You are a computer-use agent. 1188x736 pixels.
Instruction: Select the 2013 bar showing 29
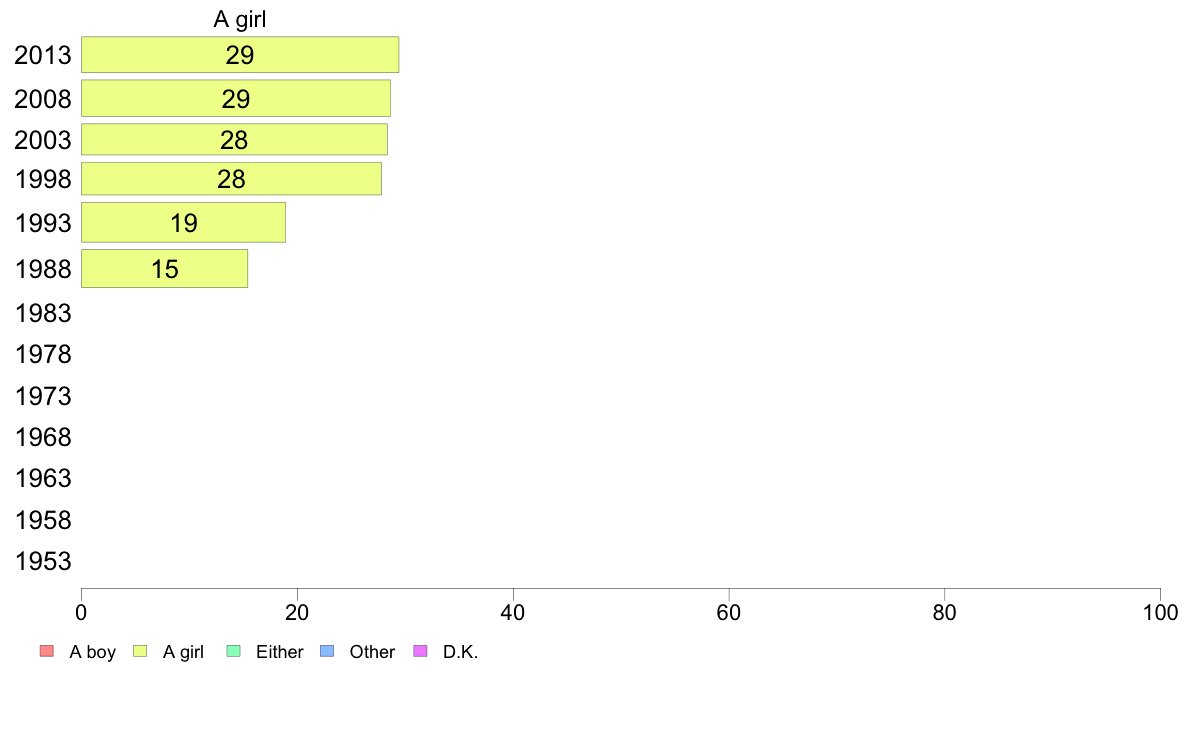point(240,55)
